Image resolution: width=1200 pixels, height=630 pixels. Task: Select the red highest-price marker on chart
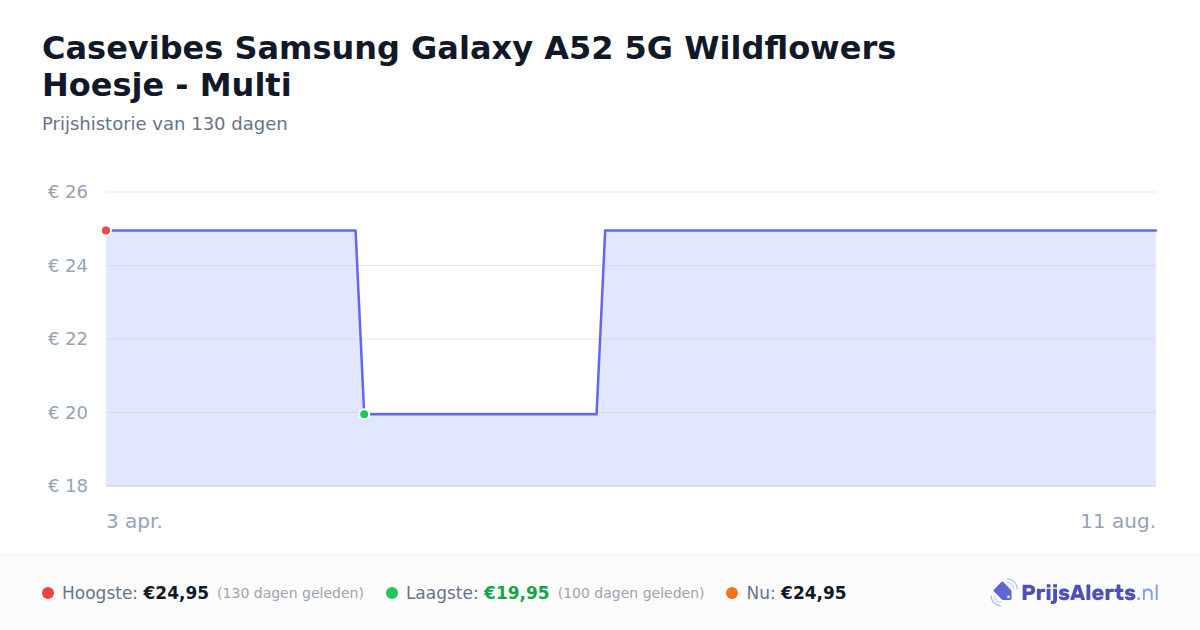106,230
